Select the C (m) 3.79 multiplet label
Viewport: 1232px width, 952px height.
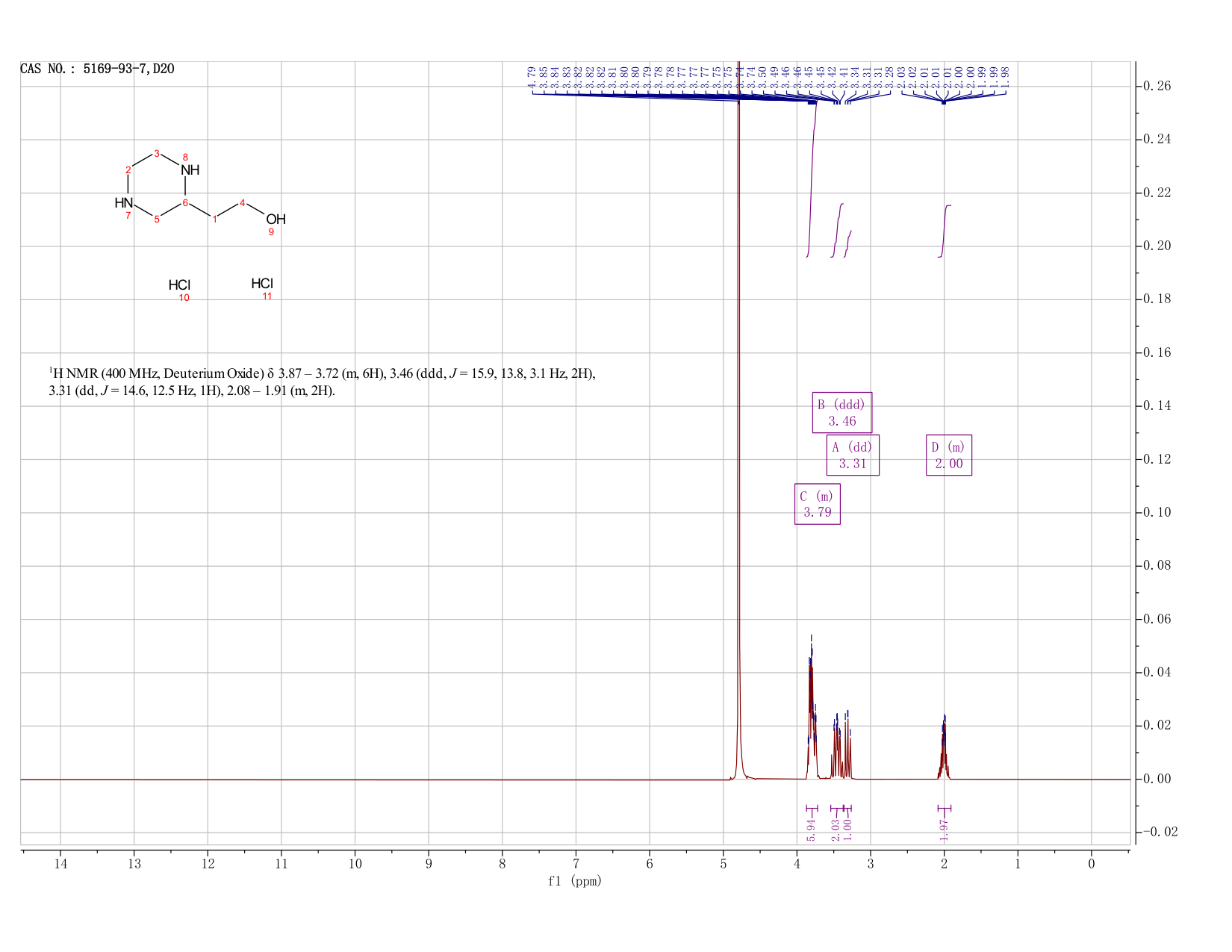[817, 504]
